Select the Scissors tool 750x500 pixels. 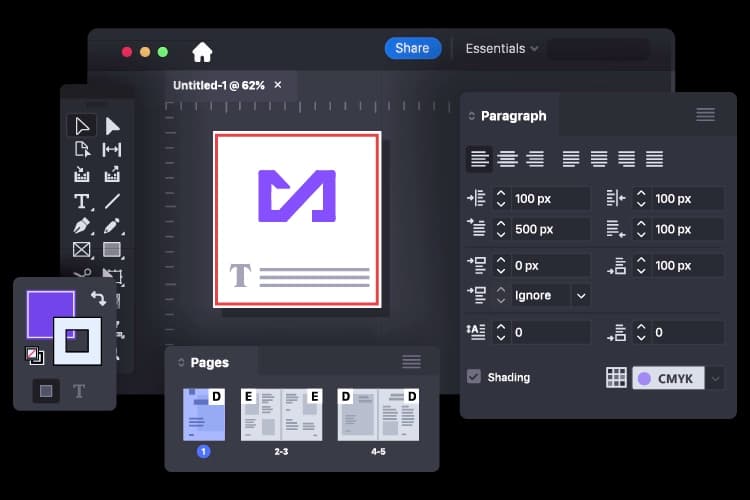(83, 274)
